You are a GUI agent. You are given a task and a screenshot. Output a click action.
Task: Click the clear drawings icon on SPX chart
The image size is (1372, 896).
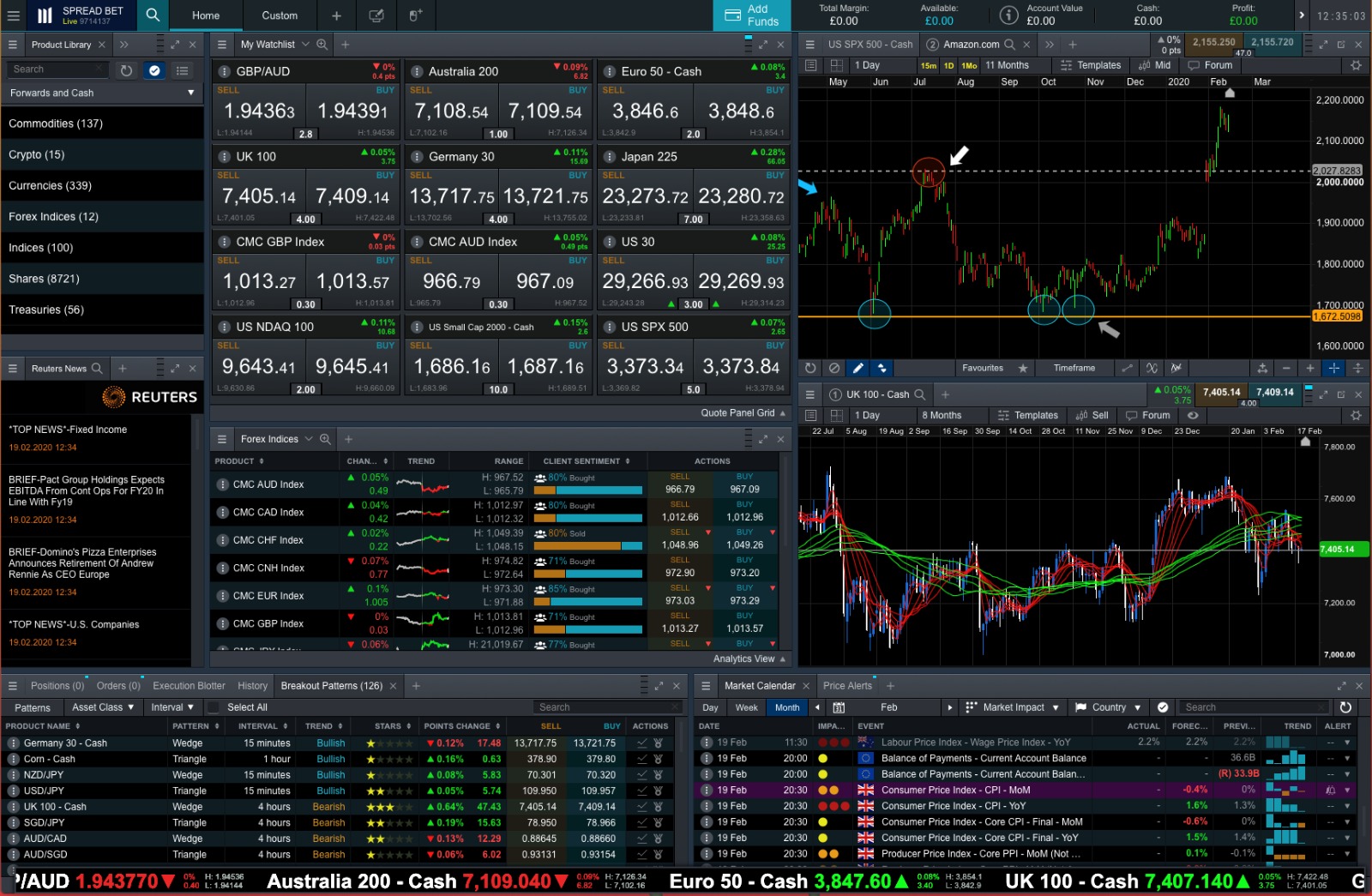(x=834, y=368)
